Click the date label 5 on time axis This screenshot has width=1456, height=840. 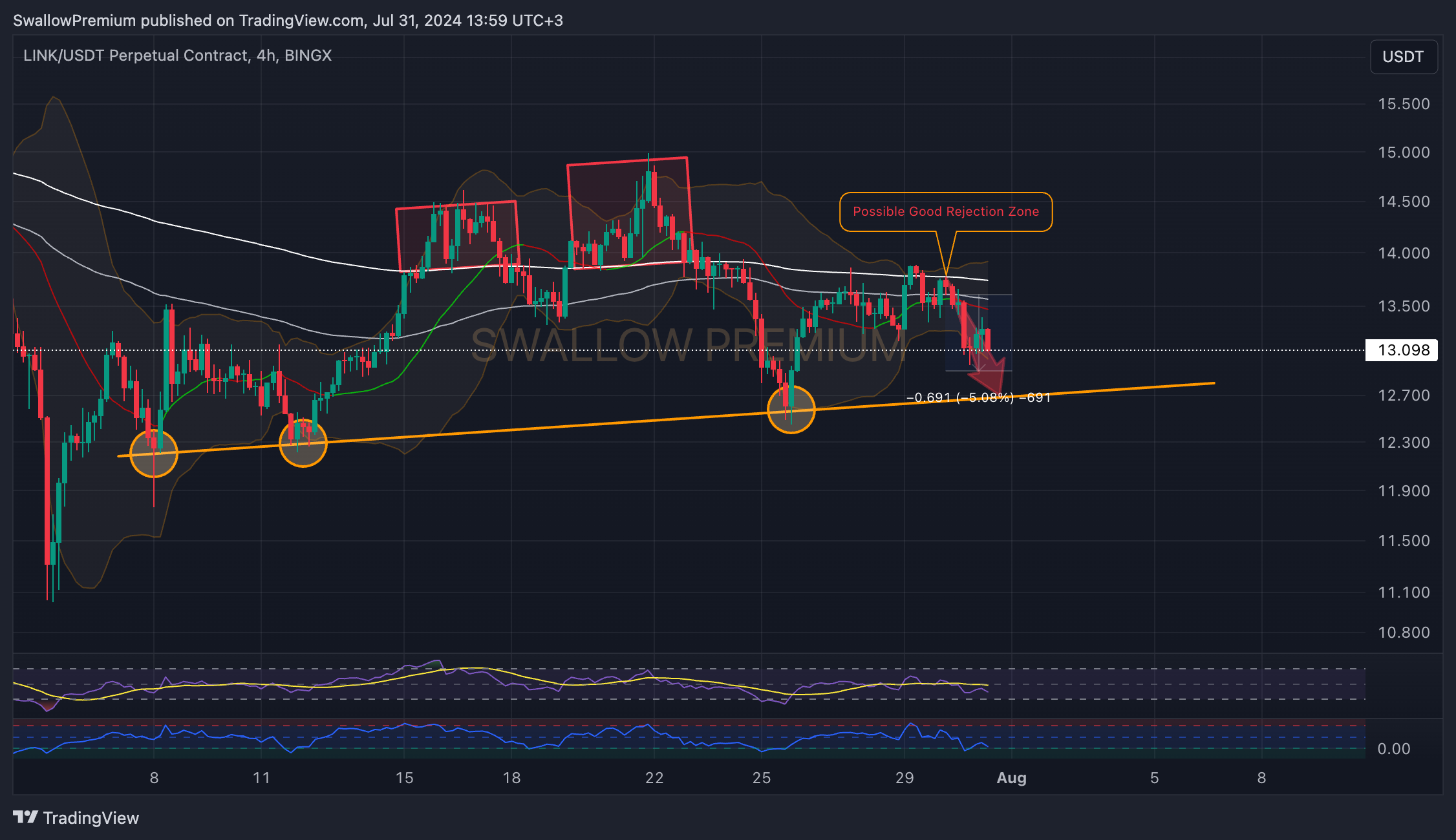[1154, 778]
